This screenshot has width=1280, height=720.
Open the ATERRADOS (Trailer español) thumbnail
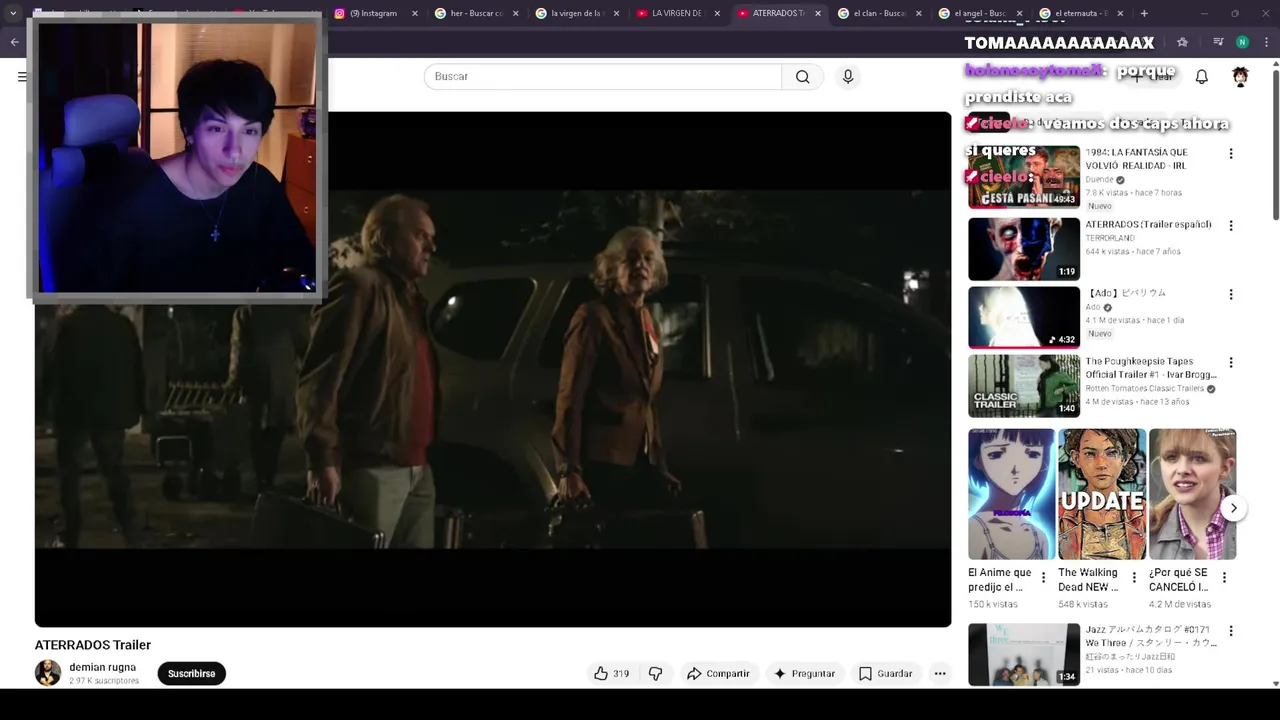click(1023, 249)
